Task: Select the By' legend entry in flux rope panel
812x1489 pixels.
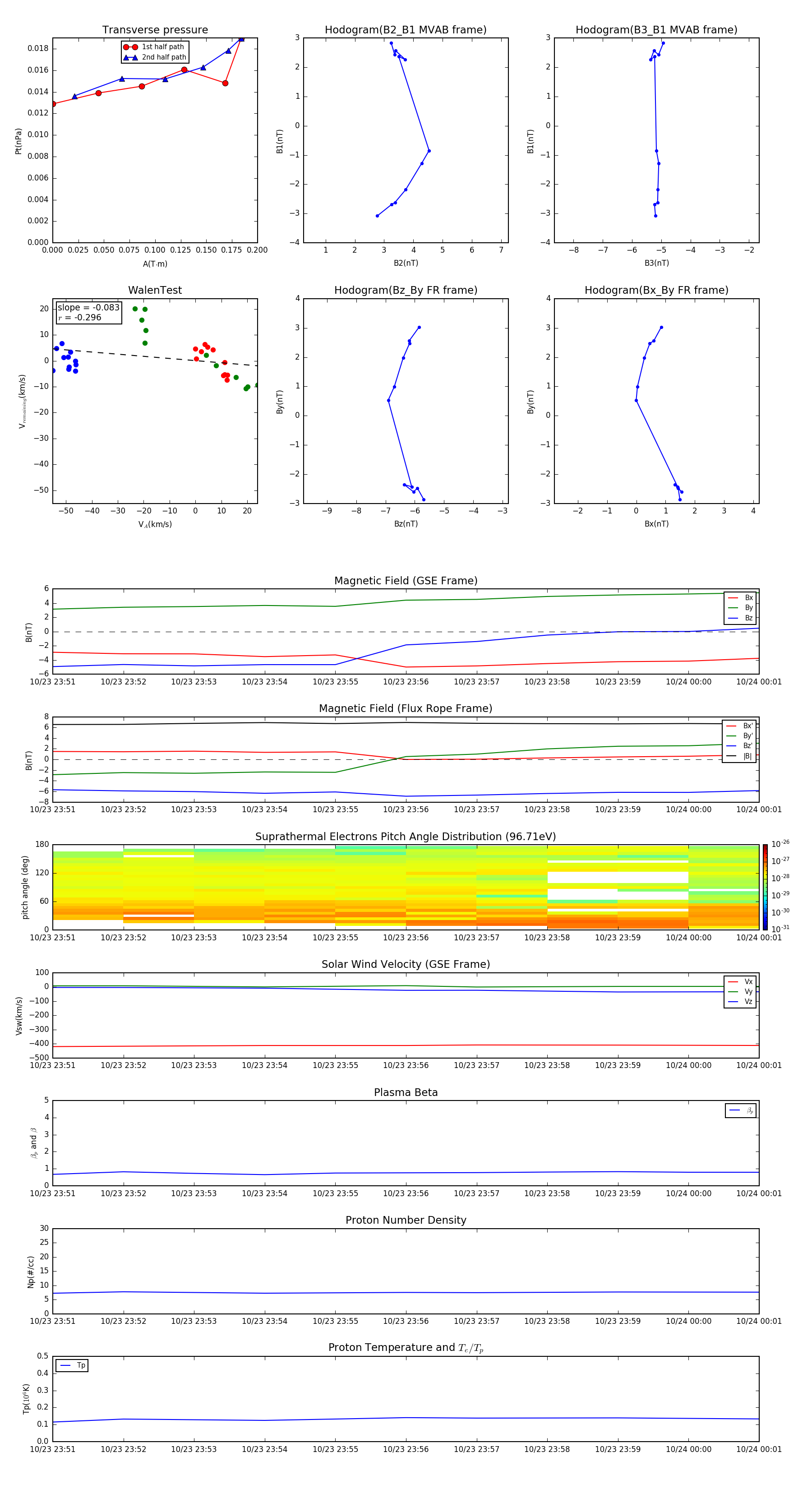Action: point(740,736)
